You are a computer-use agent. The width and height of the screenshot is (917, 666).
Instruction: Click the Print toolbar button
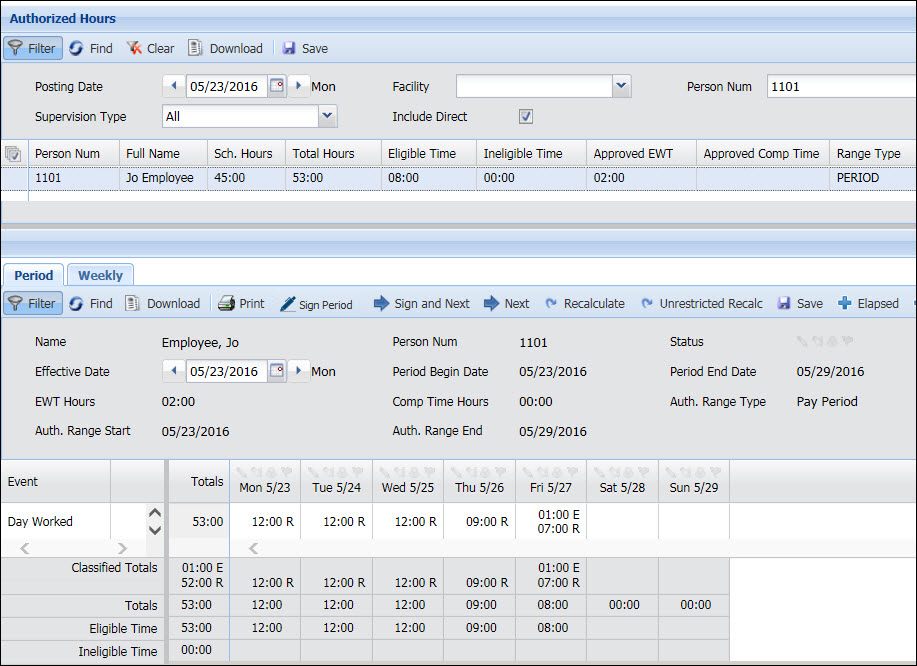coord(241,303)
